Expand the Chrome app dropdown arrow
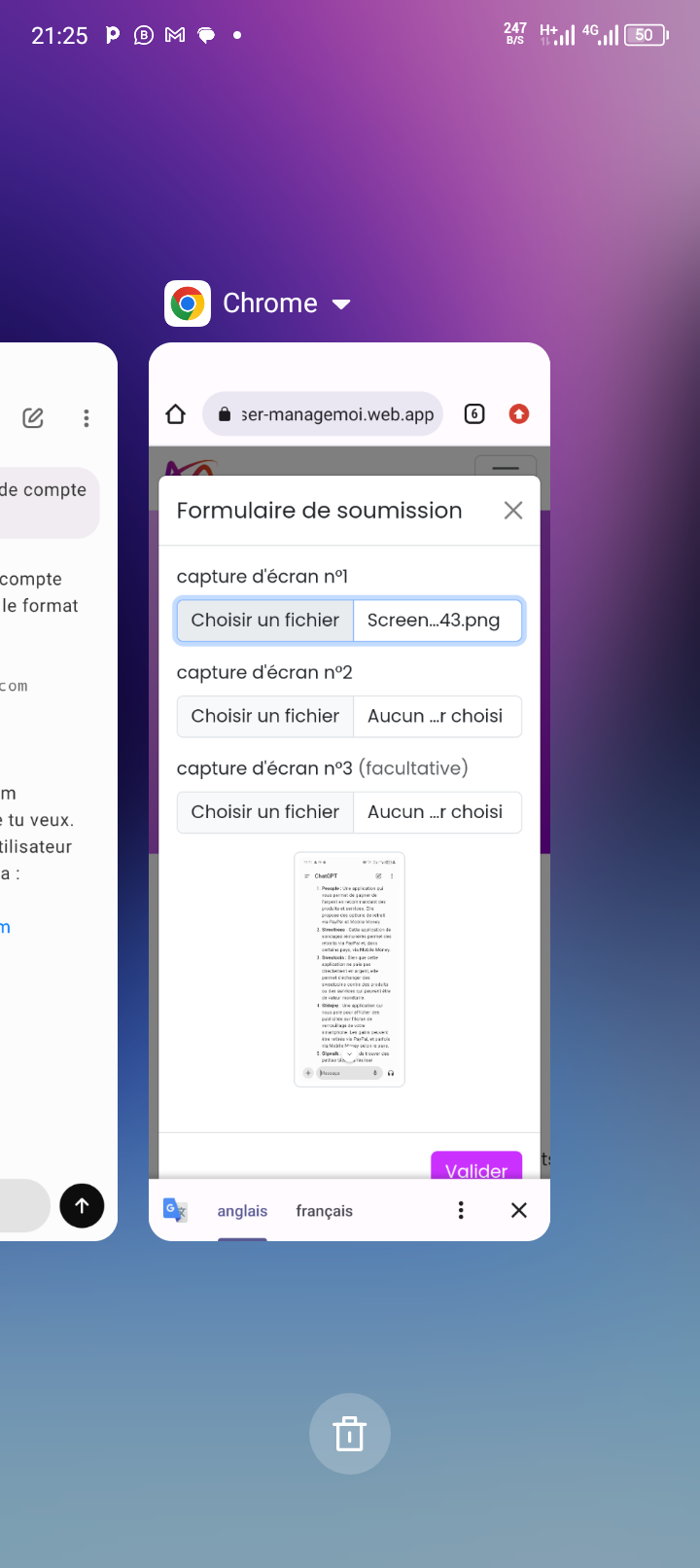Screen dimensions: 700x1568 click(341, 304)
